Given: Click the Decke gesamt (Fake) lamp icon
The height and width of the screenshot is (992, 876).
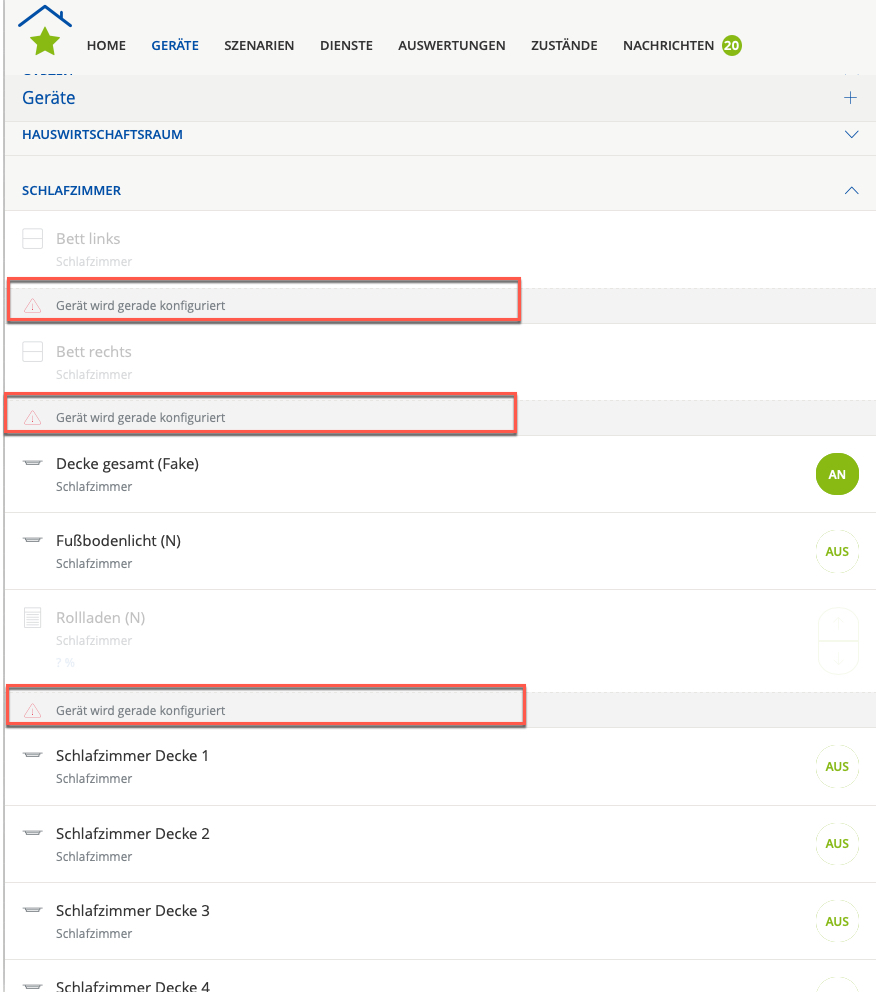Looking at the screenshot, I should pyautogui.click(x=33, y=464).
